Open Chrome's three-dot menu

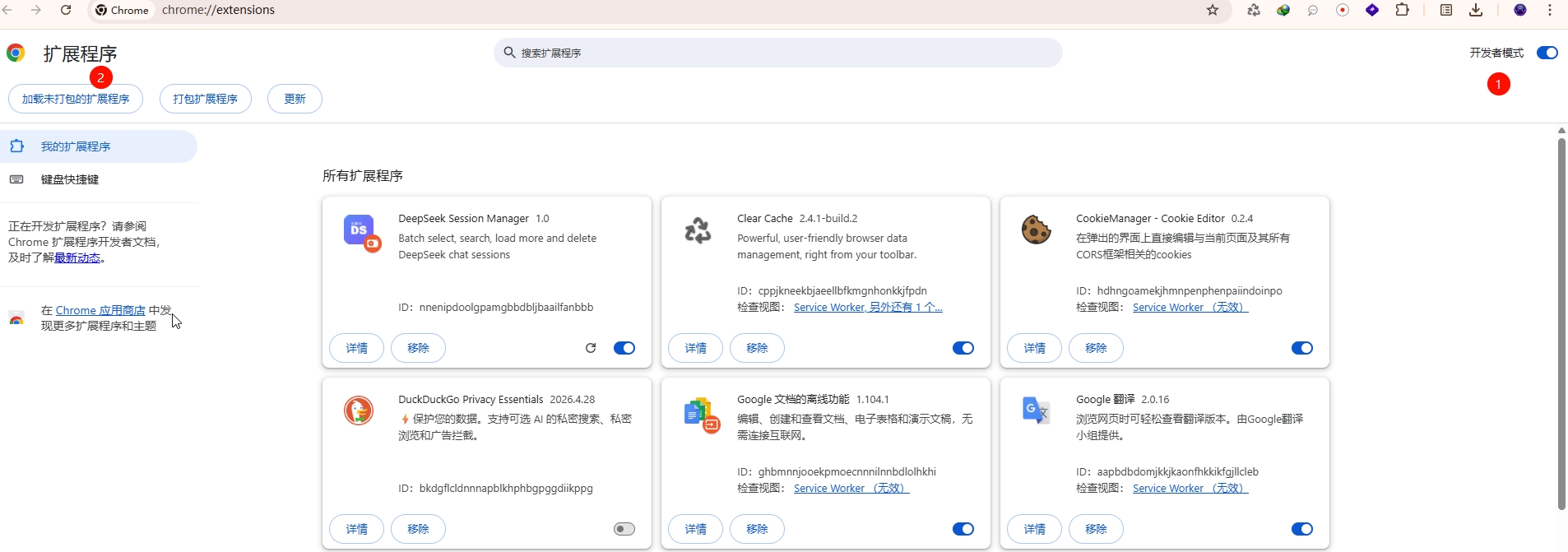pyautogui.click(x=1550, y=10)
